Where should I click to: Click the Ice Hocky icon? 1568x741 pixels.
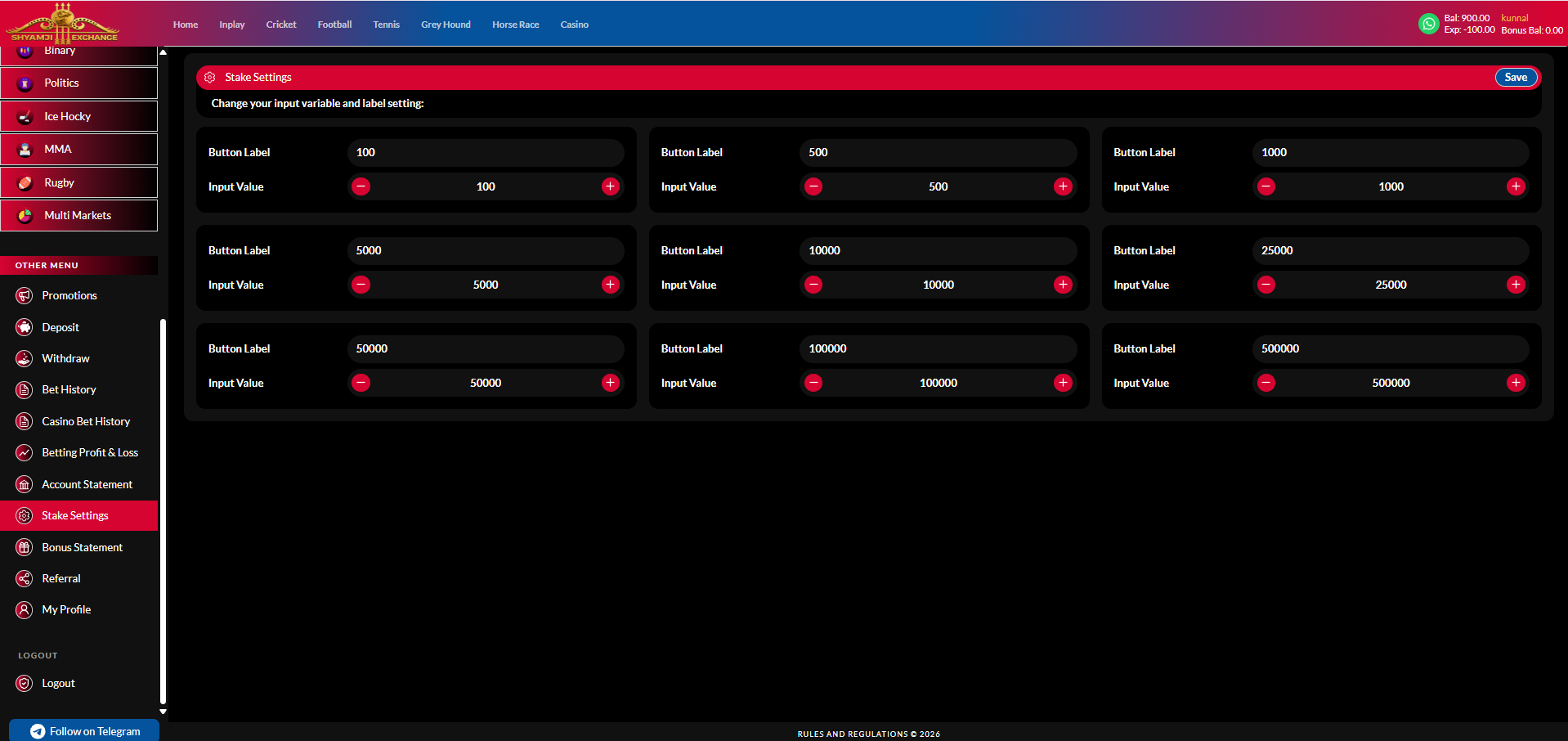click(x=25, y=117)
